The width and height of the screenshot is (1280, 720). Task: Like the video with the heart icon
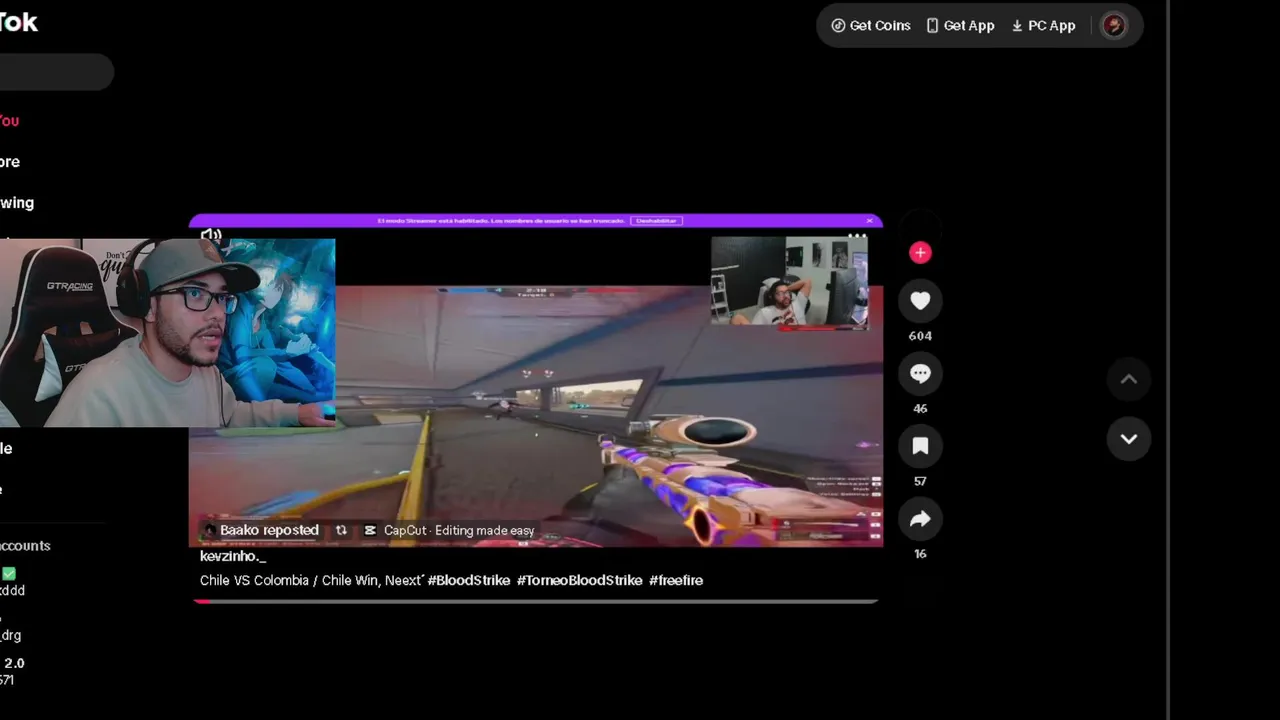920,301
